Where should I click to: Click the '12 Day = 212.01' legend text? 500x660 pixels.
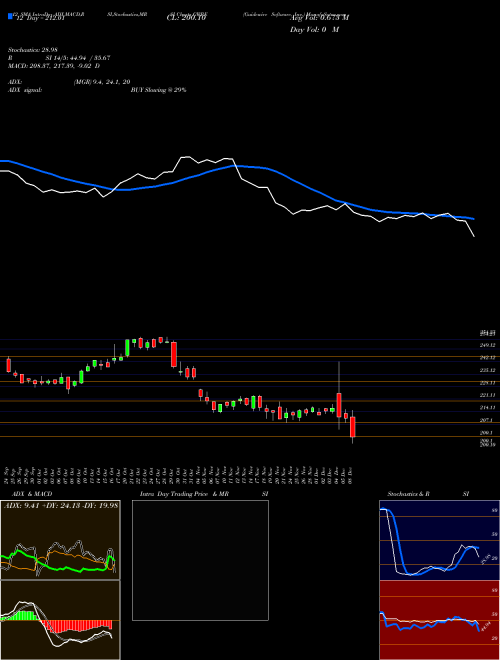pyautogui.click(x=40, y=18)
